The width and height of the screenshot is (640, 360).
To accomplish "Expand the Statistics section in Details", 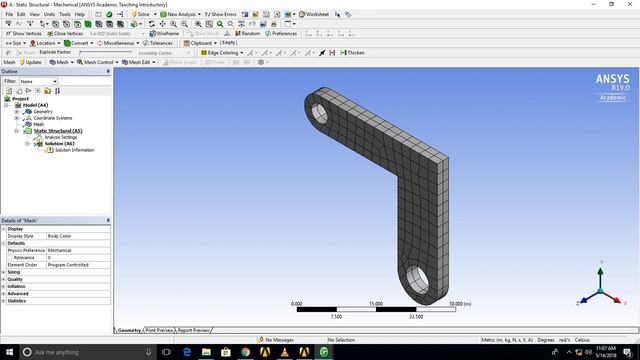I will [x=4, y=301].
